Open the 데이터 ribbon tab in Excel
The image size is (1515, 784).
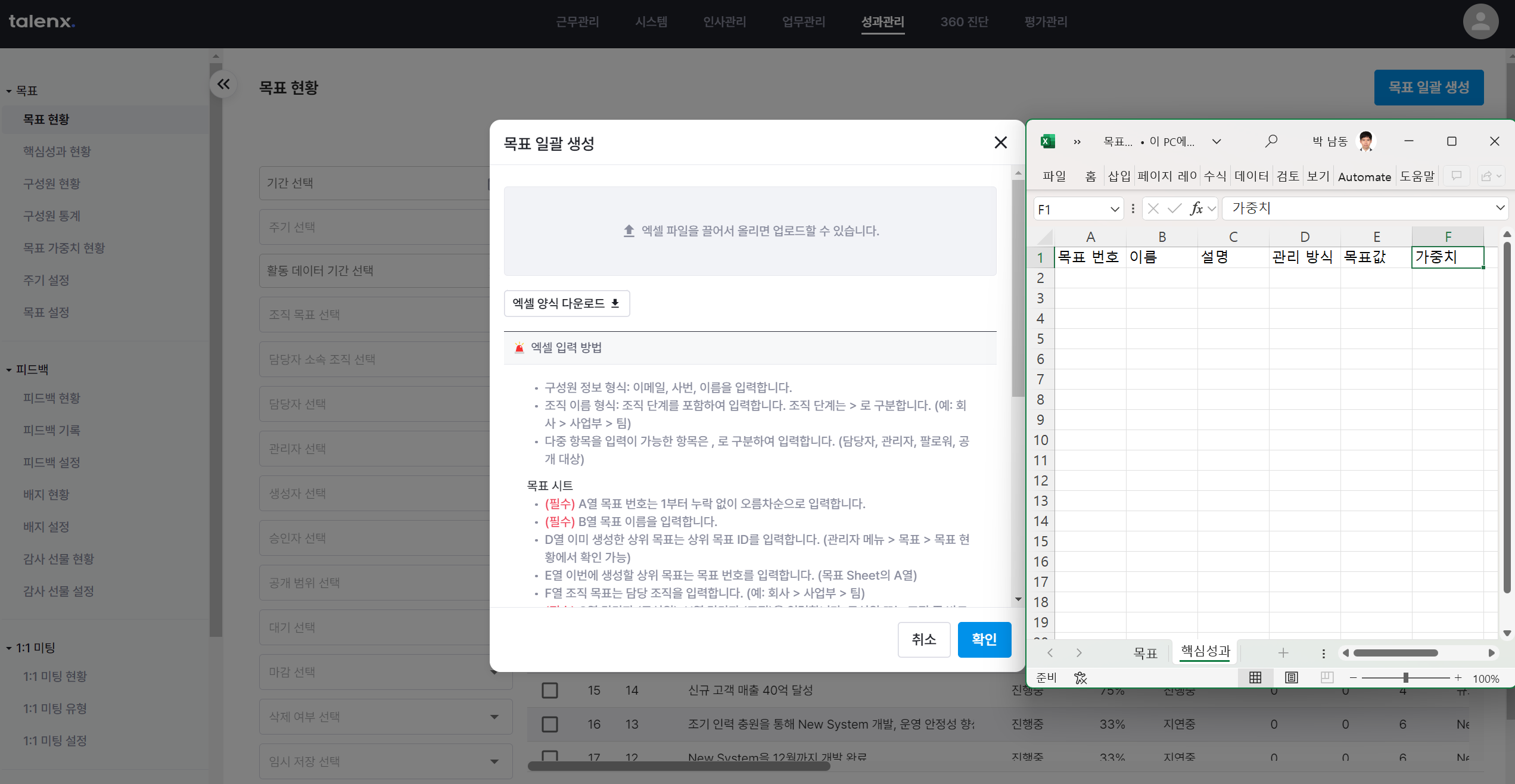click(1251, 176)
